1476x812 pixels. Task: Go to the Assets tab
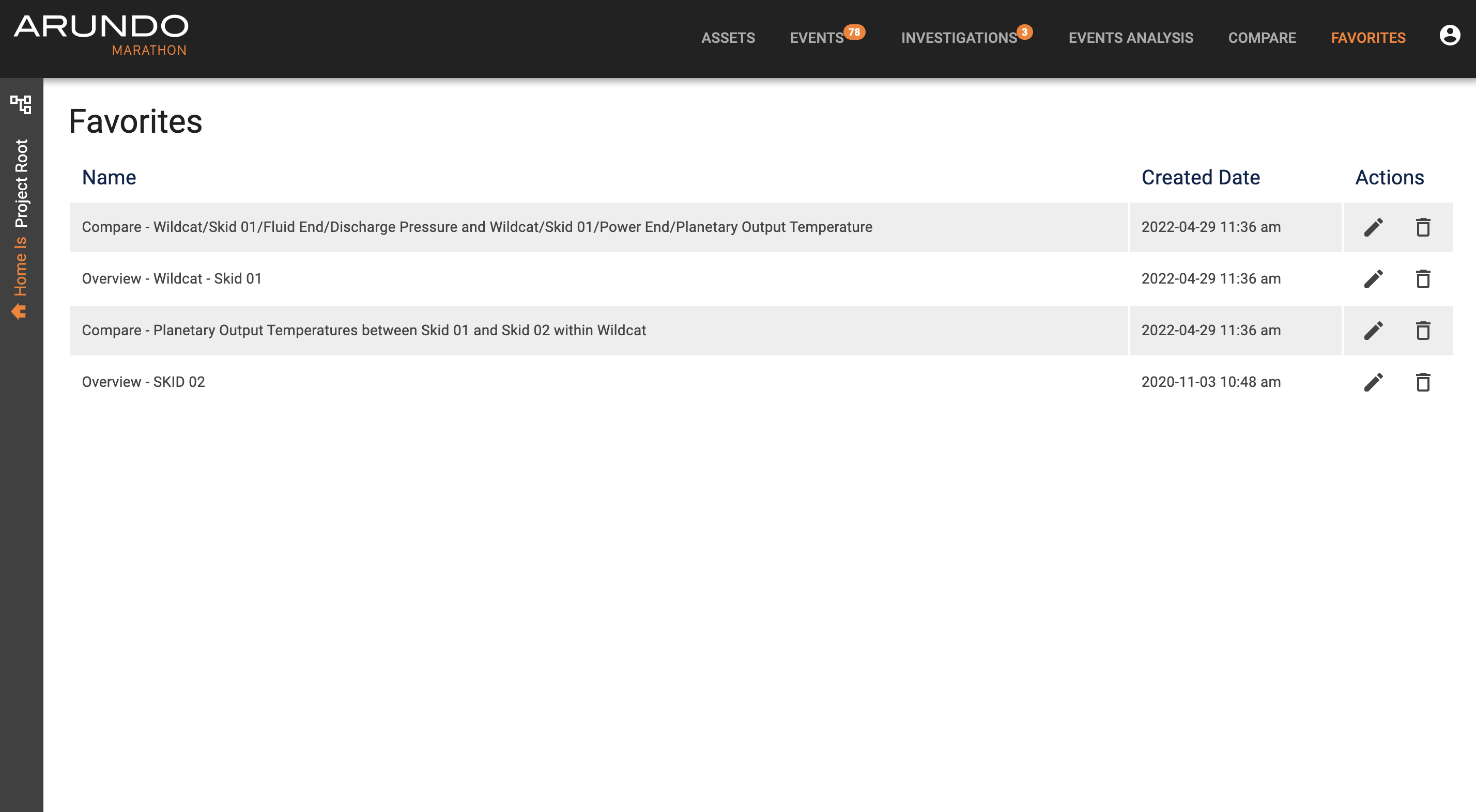(x=728, y=38)
